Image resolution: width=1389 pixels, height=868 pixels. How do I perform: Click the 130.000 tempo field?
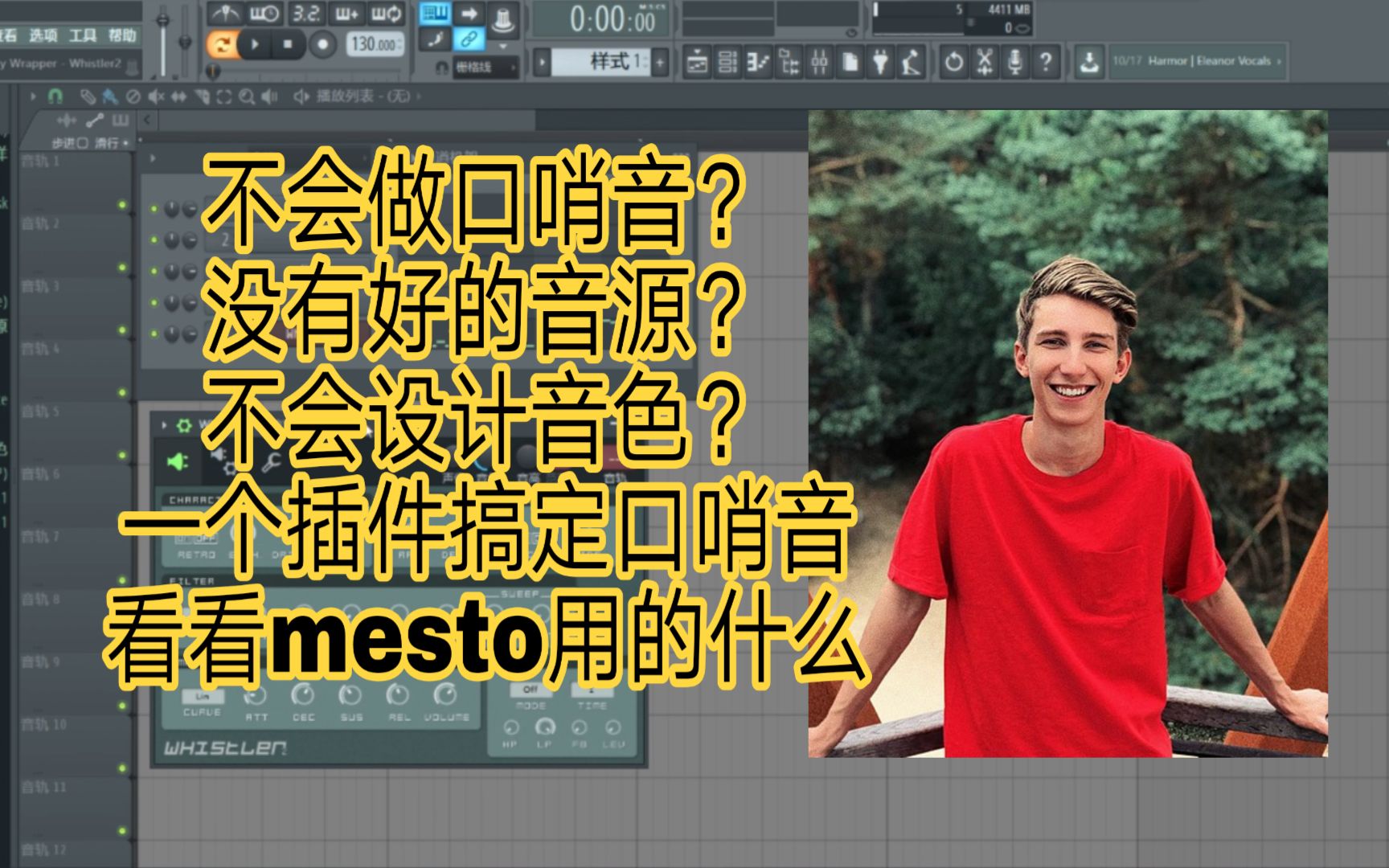point(374,44)
